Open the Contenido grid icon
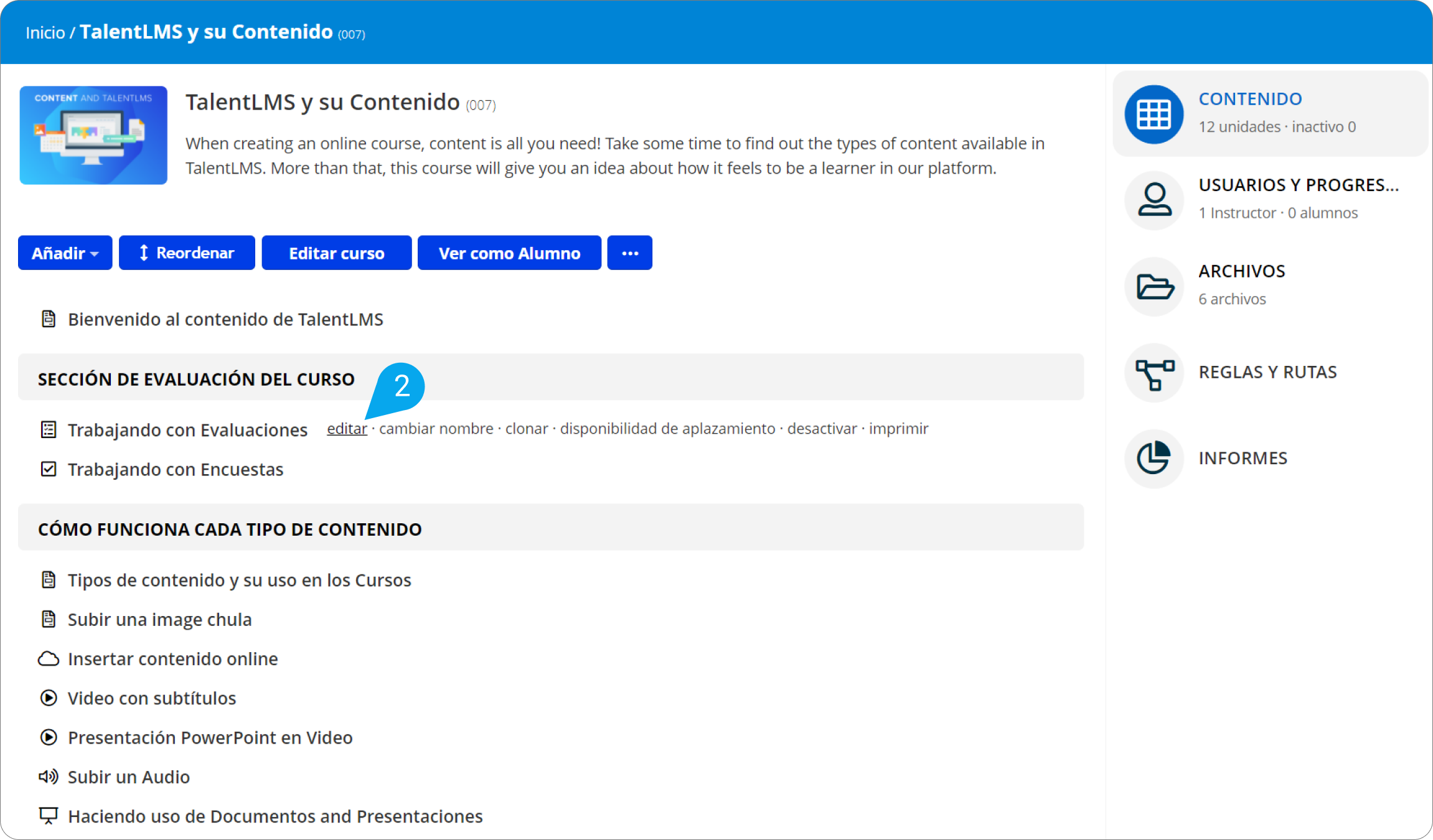The width and height of the screenshot is (1433, 840). tap(1153, 114)
